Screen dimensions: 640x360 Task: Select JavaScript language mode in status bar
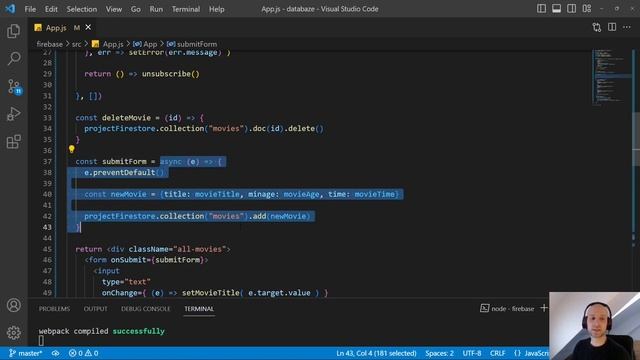click(x=531, y=353)
